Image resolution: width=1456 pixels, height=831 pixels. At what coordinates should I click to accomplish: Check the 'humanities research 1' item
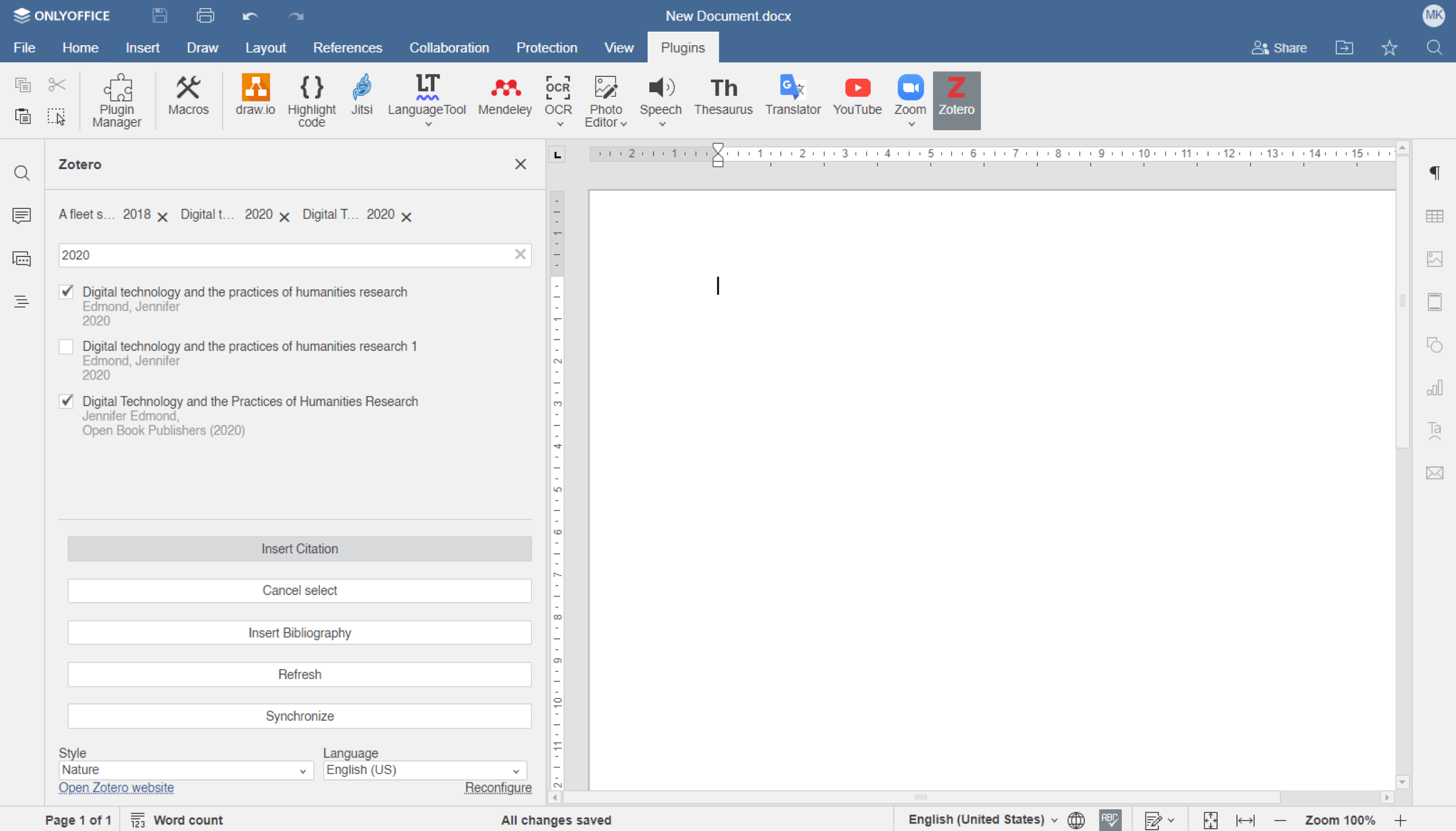[x=66, y=347]
